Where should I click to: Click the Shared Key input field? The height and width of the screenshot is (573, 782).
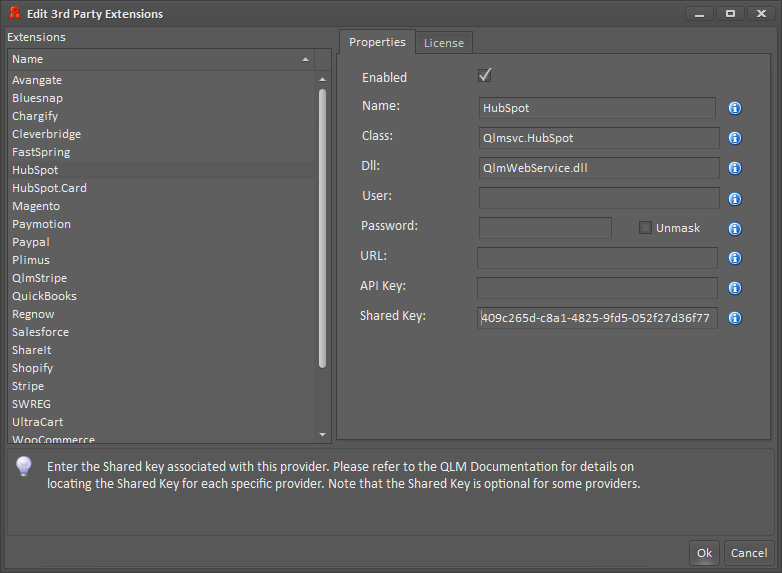(x=597, y=318)
